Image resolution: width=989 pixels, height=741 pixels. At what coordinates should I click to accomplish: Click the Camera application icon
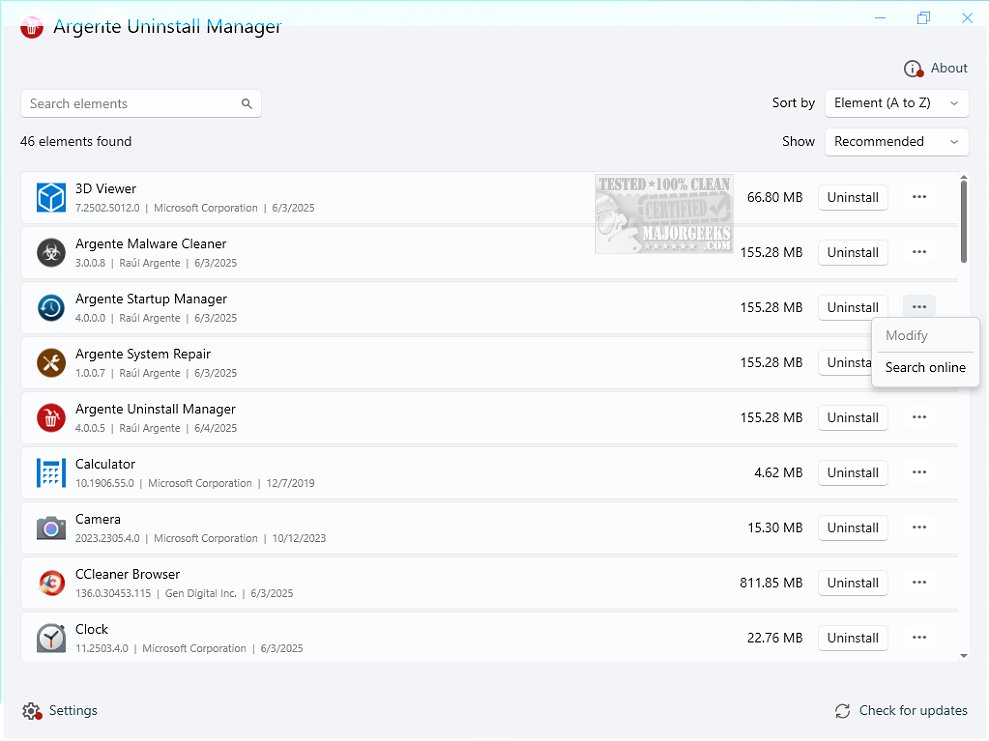coord(50,527)
